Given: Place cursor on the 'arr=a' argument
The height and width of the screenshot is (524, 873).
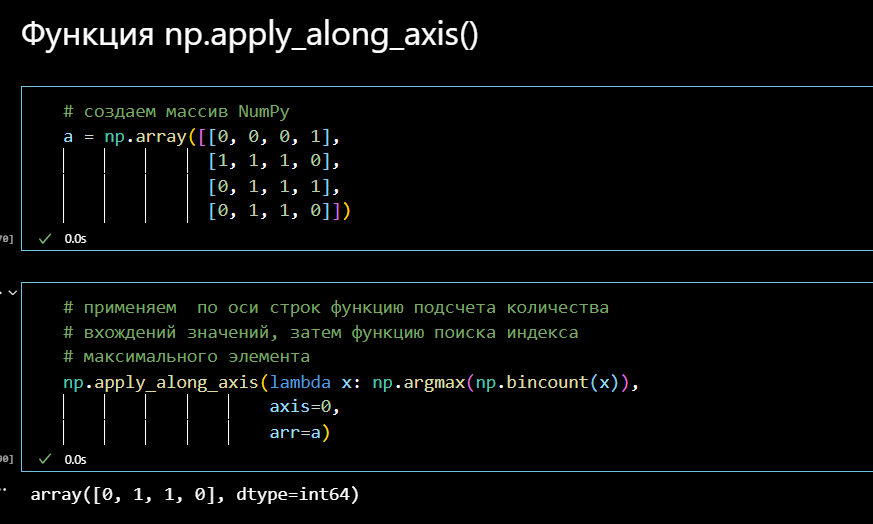Looking at the screenshot, I should [x=299, y=432].
